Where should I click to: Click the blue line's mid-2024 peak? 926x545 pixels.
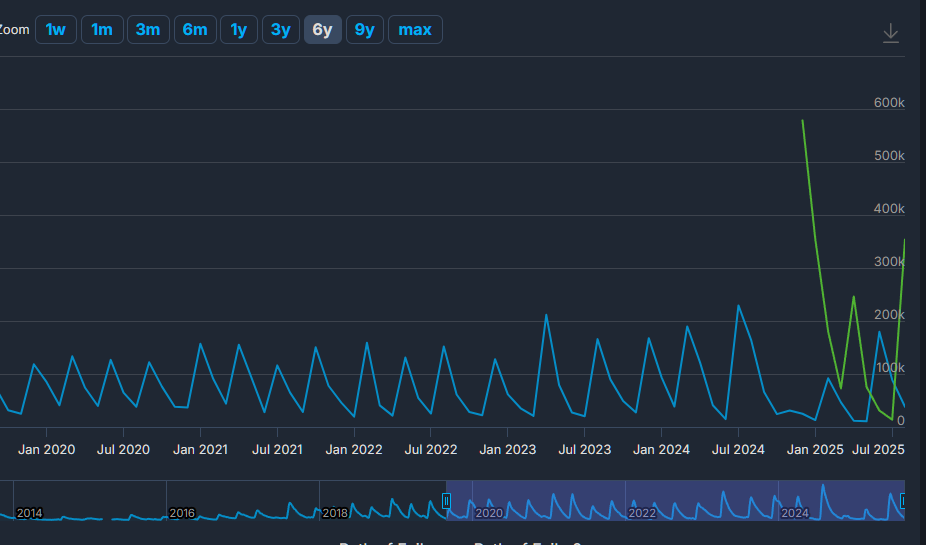coord(738,306)
